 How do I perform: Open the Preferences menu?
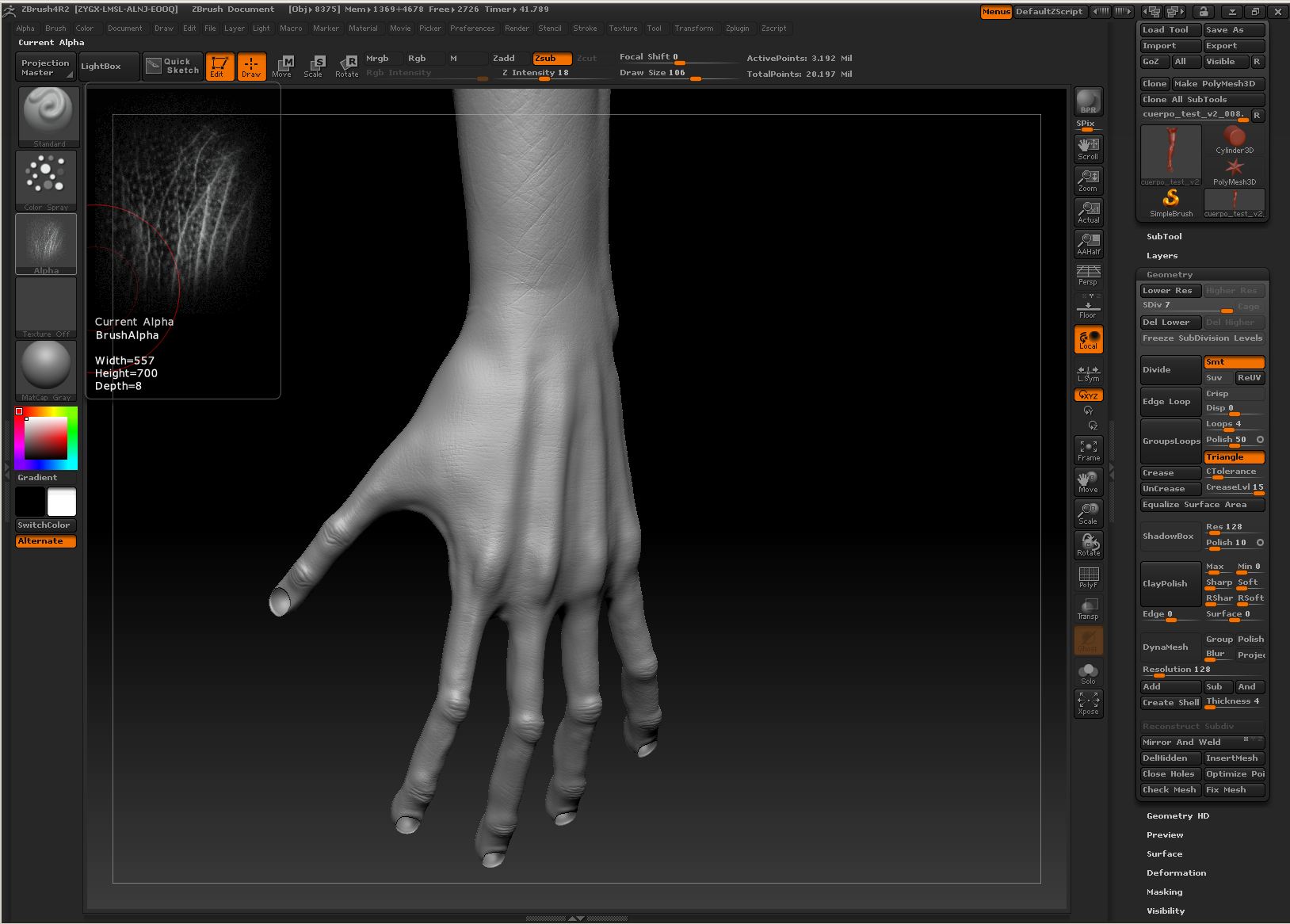point(472,29)
